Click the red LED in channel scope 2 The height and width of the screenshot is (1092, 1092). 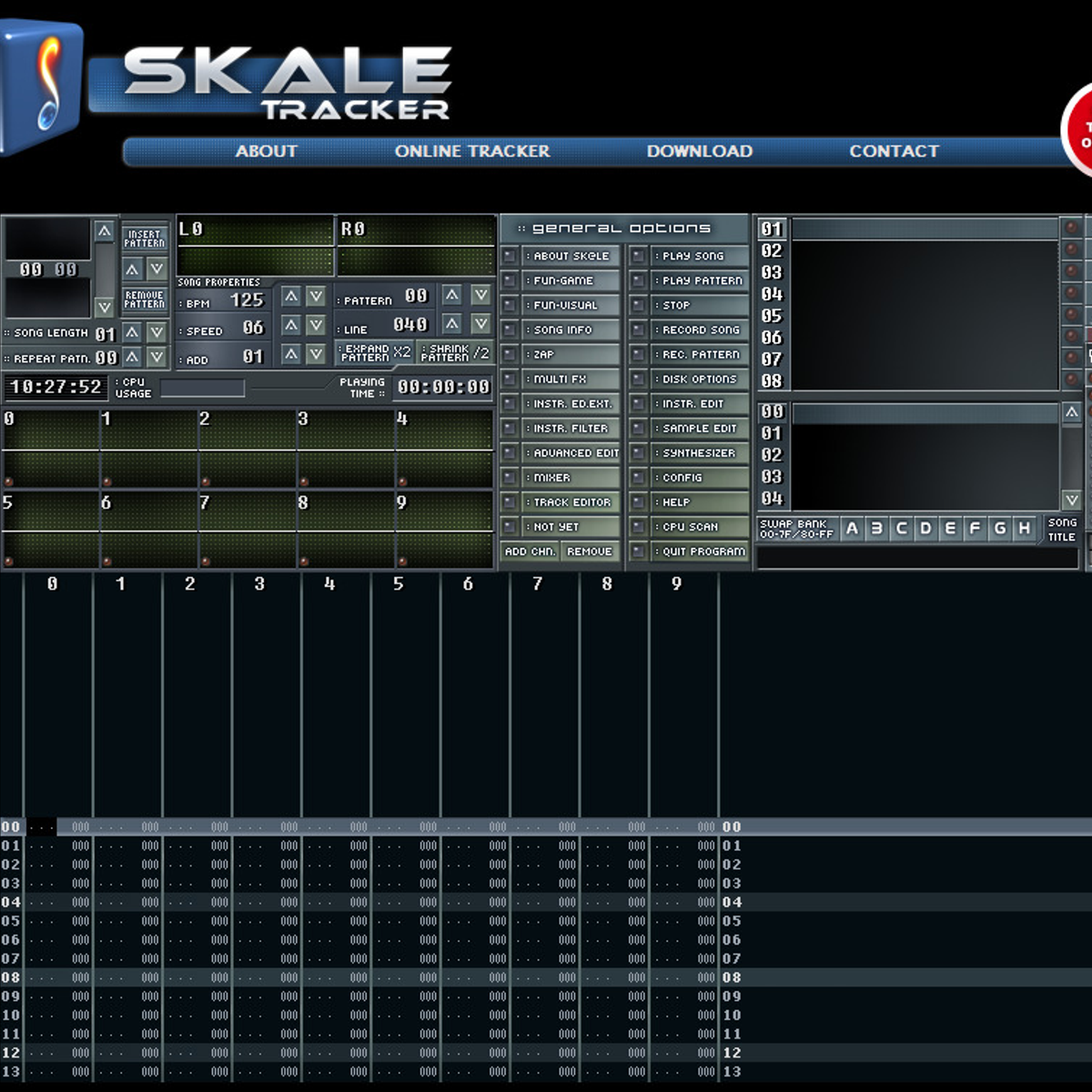pyautogui.click(x=205, y=481)
